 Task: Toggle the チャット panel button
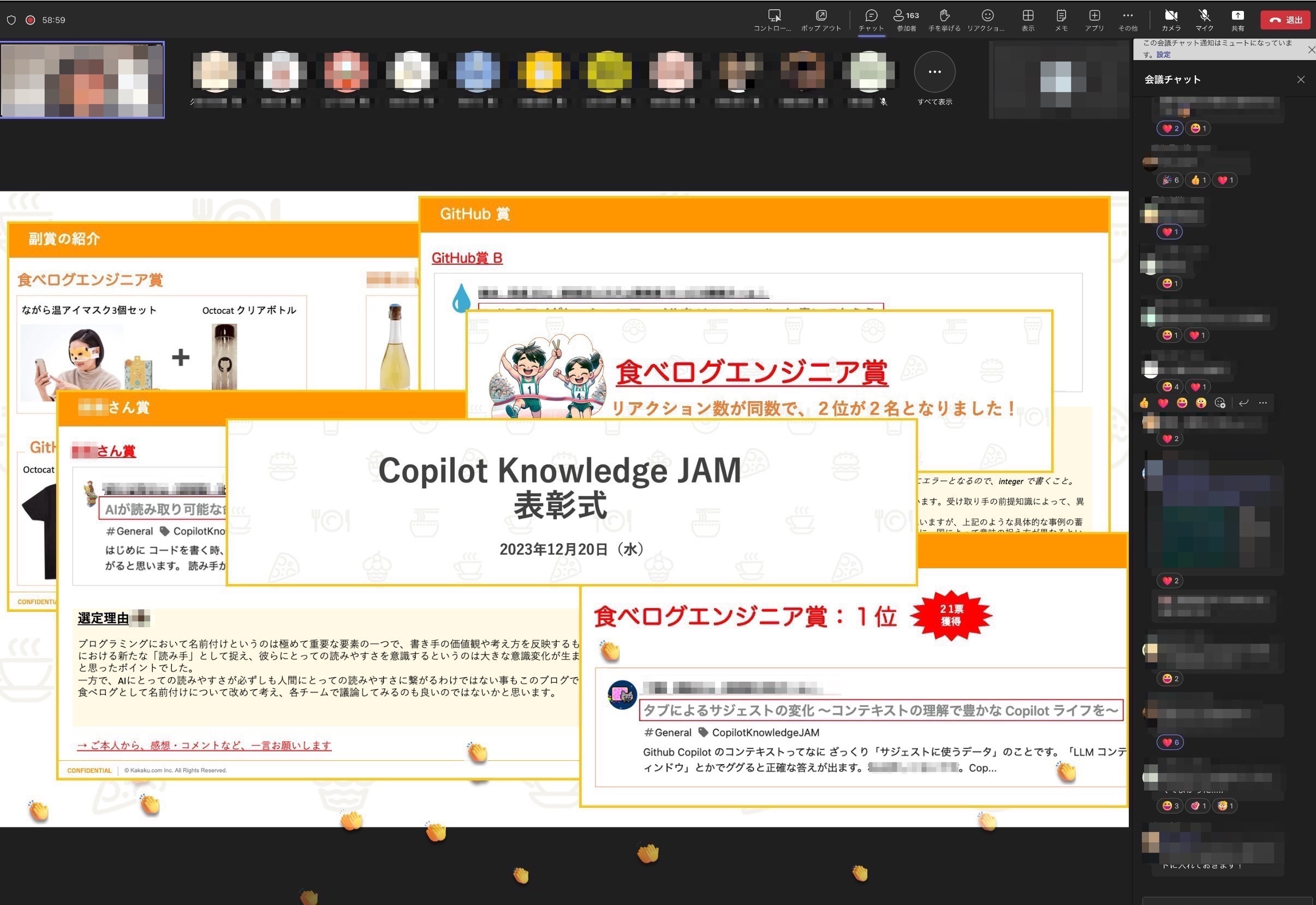pos(871,20)
